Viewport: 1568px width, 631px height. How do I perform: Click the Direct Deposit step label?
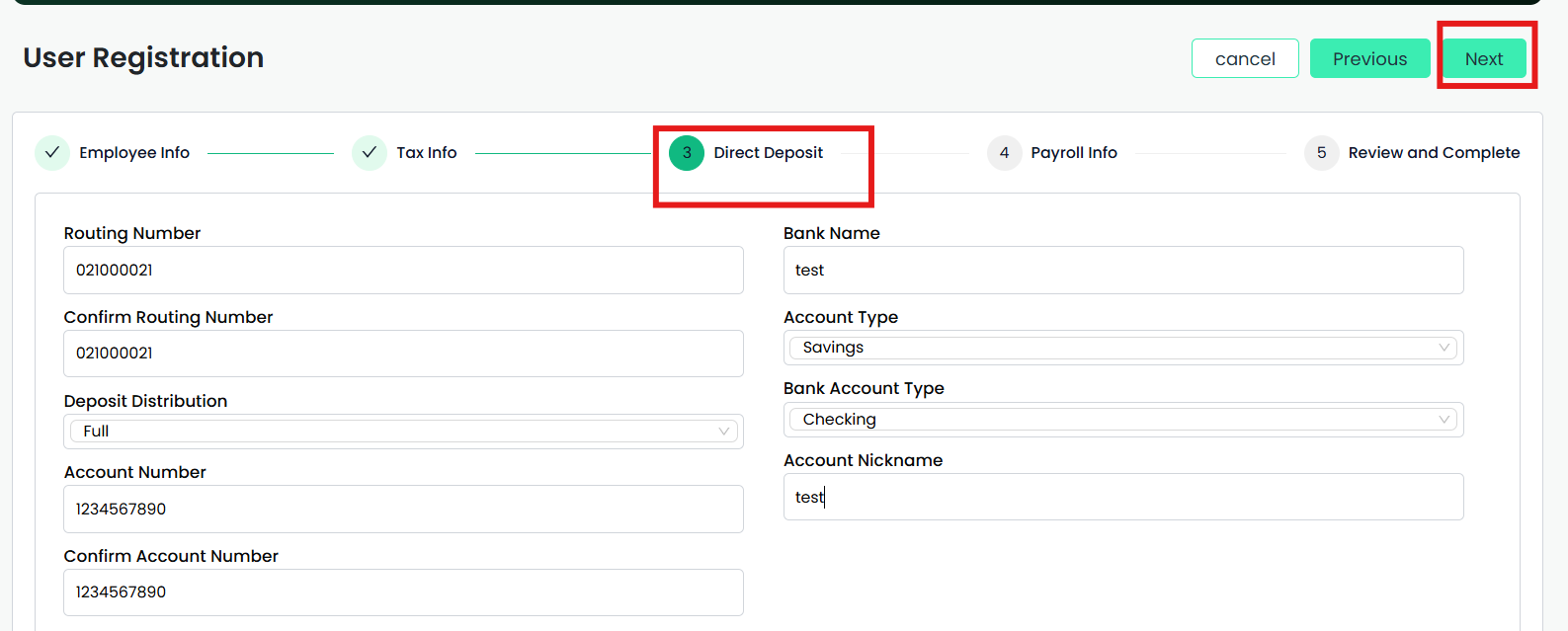pos(769,153)
